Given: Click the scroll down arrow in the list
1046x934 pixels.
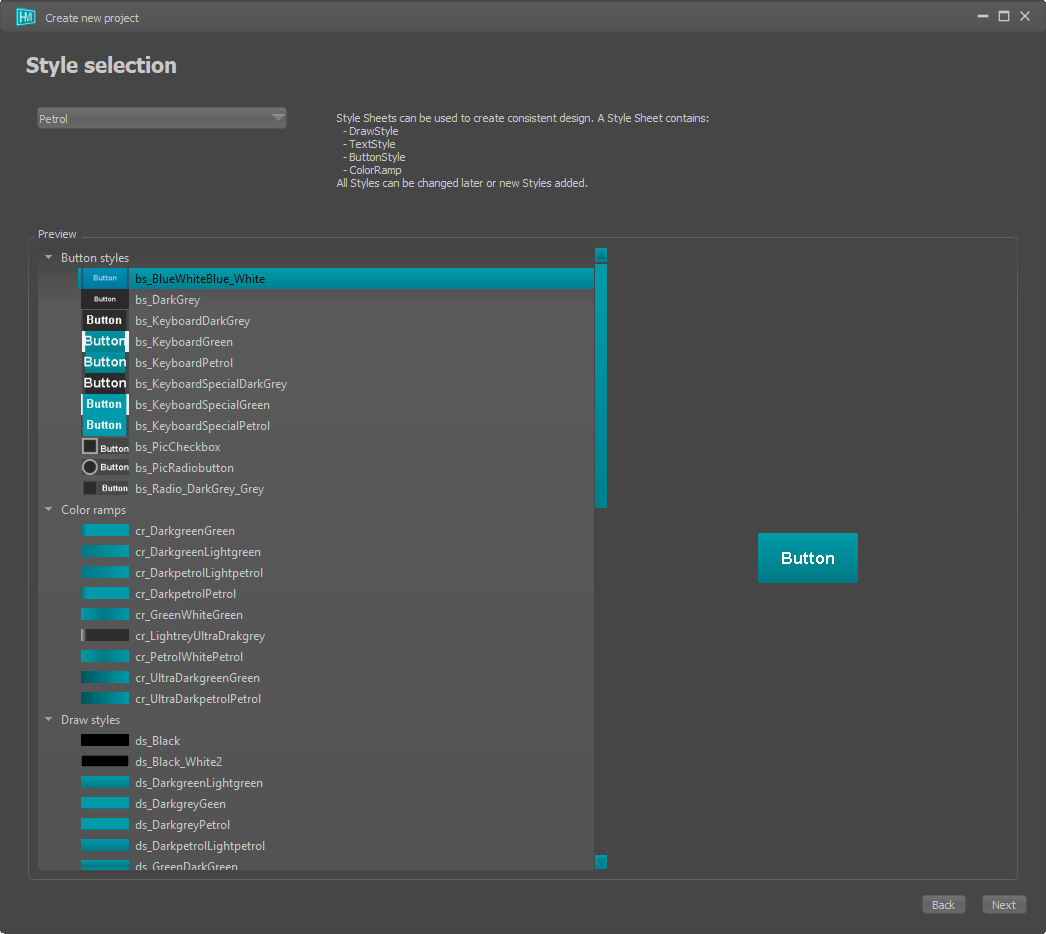Looking at the screenshot, I should [x=601, y=862].
